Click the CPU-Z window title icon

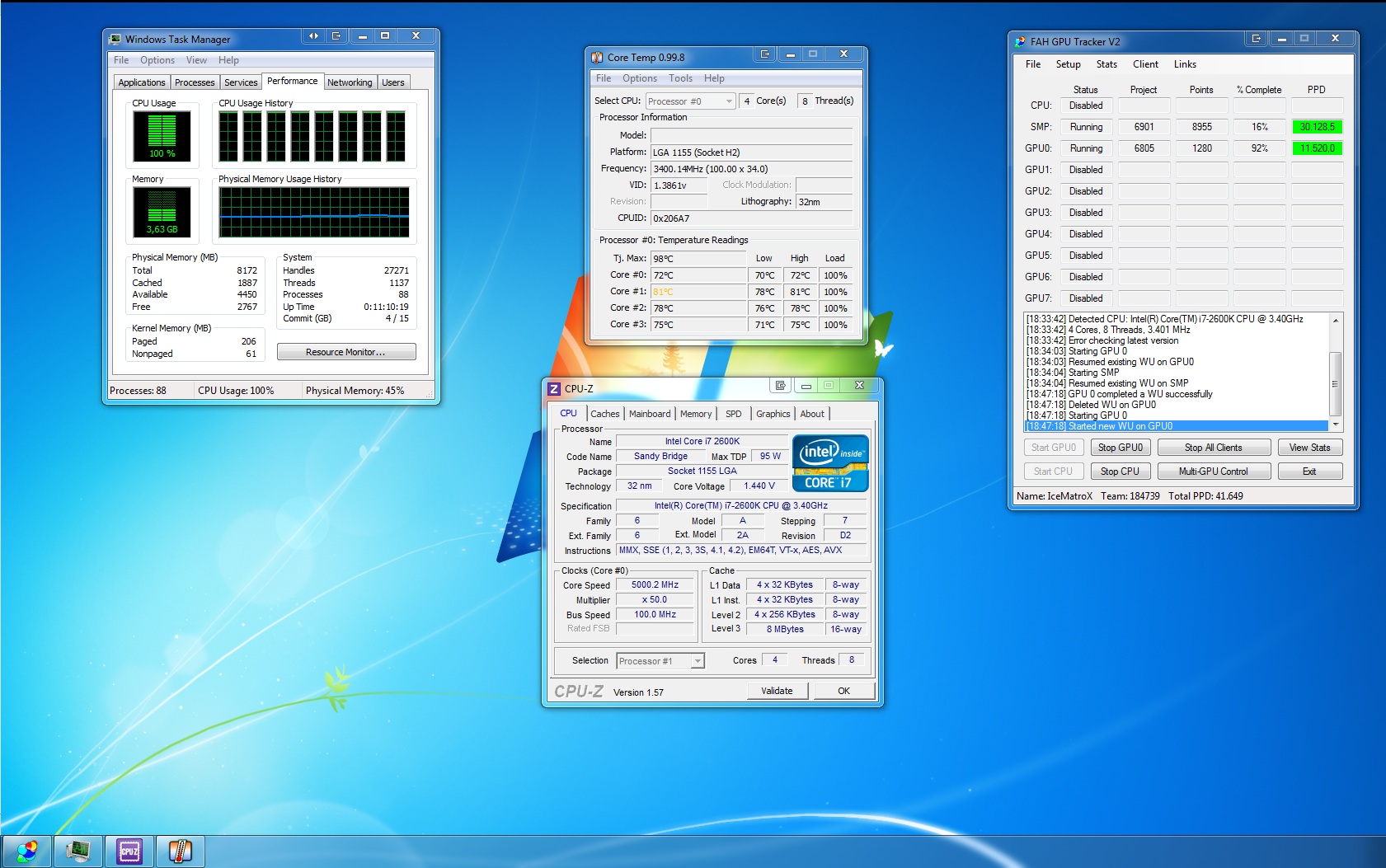point(555,389)
